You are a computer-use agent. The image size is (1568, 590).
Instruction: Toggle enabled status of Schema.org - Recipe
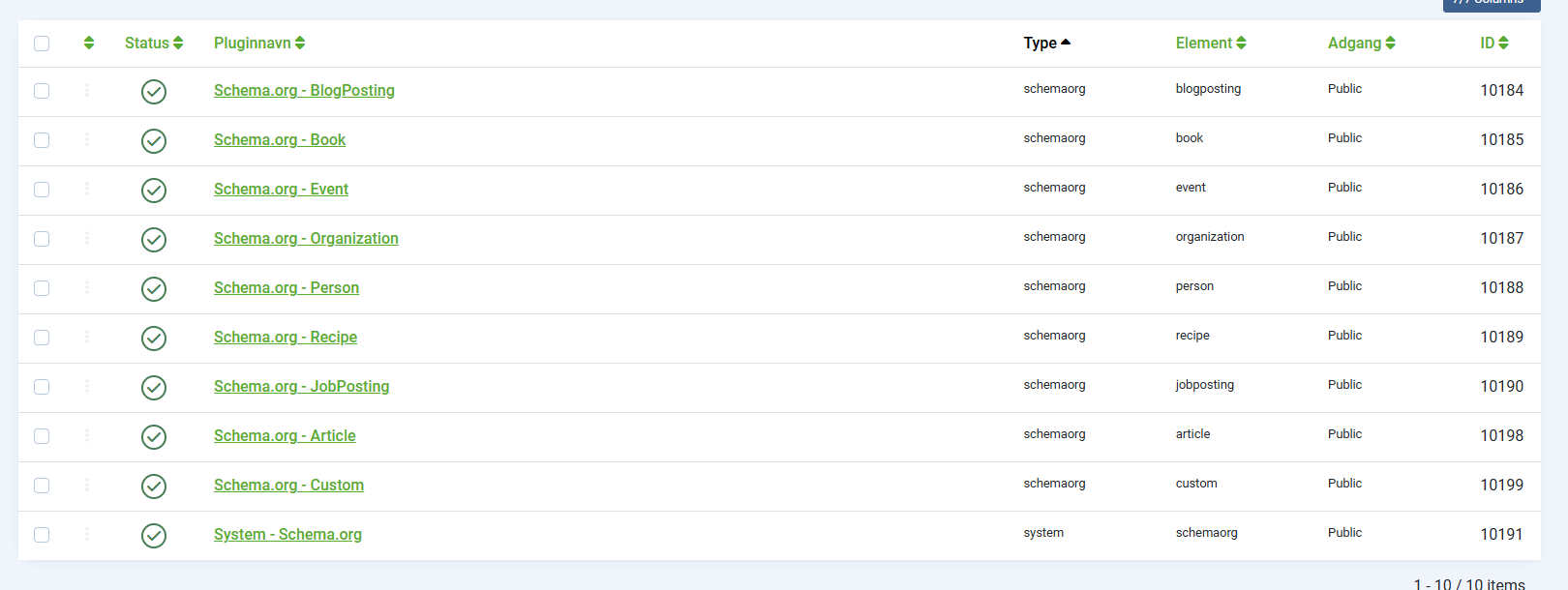[154, 339]
